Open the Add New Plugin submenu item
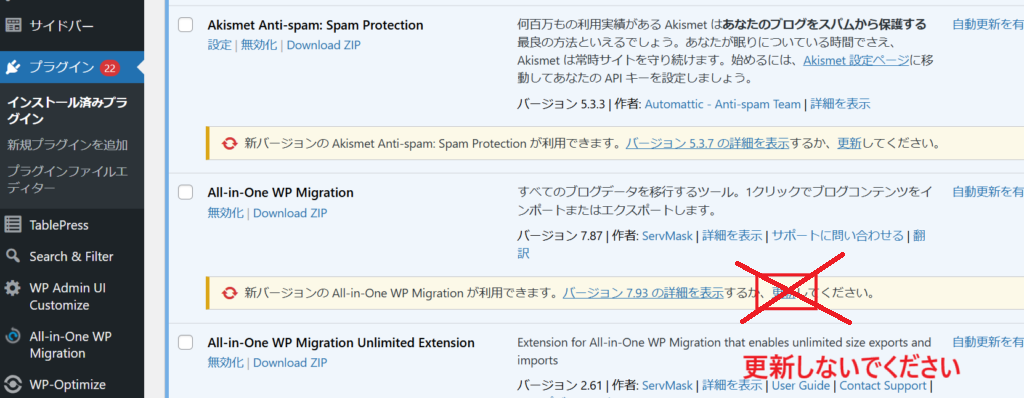 pyautogui.click(x=67, y=144)
